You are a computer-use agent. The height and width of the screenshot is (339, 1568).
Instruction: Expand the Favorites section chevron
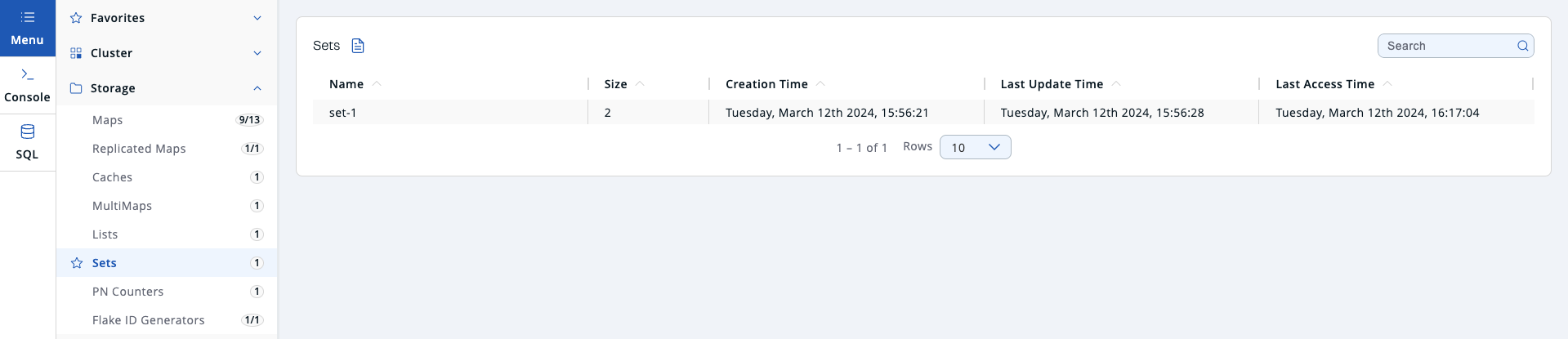257,18
